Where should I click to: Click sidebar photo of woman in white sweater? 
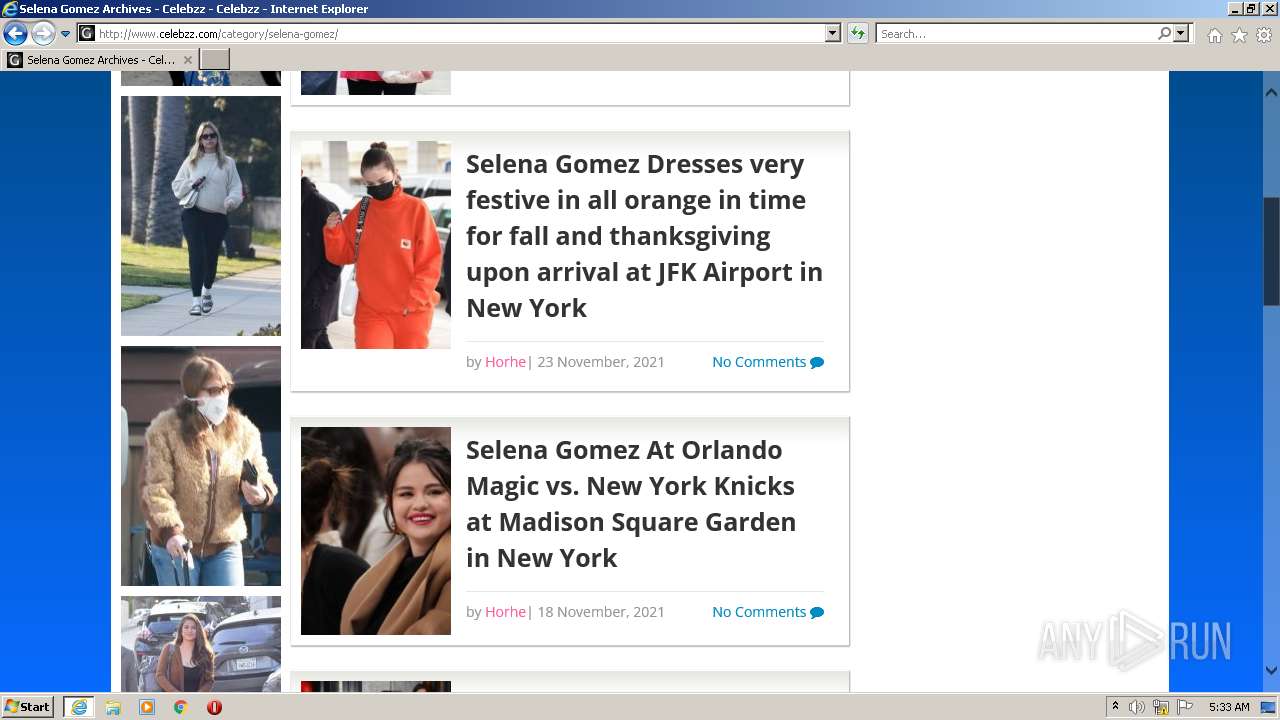(x=201, y=216)
